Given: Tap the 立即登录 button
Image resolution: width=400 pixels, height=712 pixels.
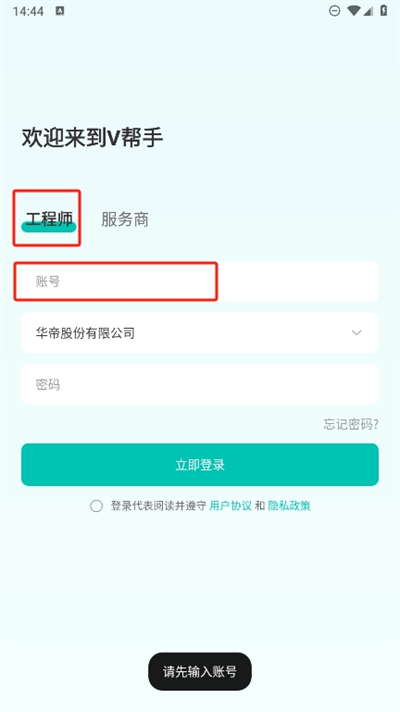Looking at the screenshot, I should click(x=200, y=465).
